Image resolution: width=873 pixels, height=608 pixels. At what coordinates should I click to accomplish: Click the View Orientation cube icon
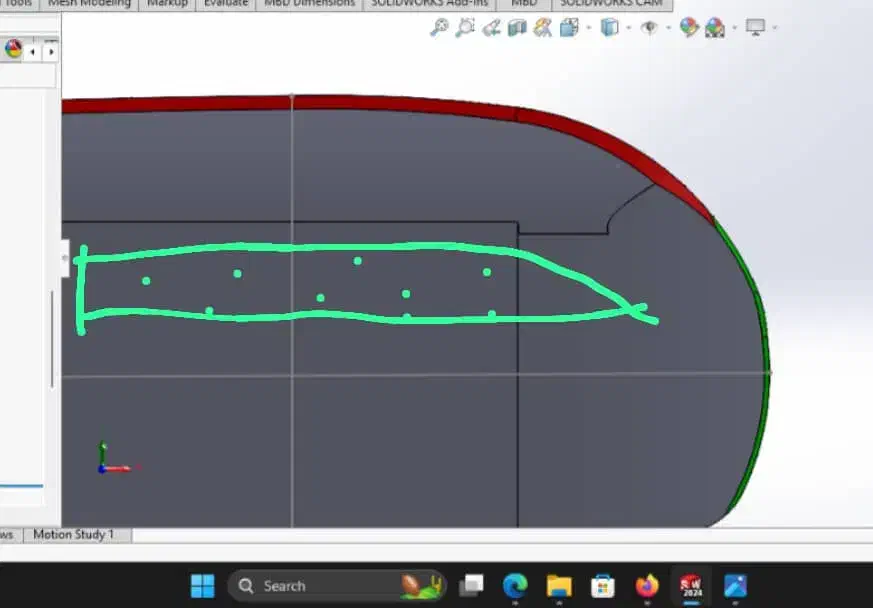pos(569,28)
